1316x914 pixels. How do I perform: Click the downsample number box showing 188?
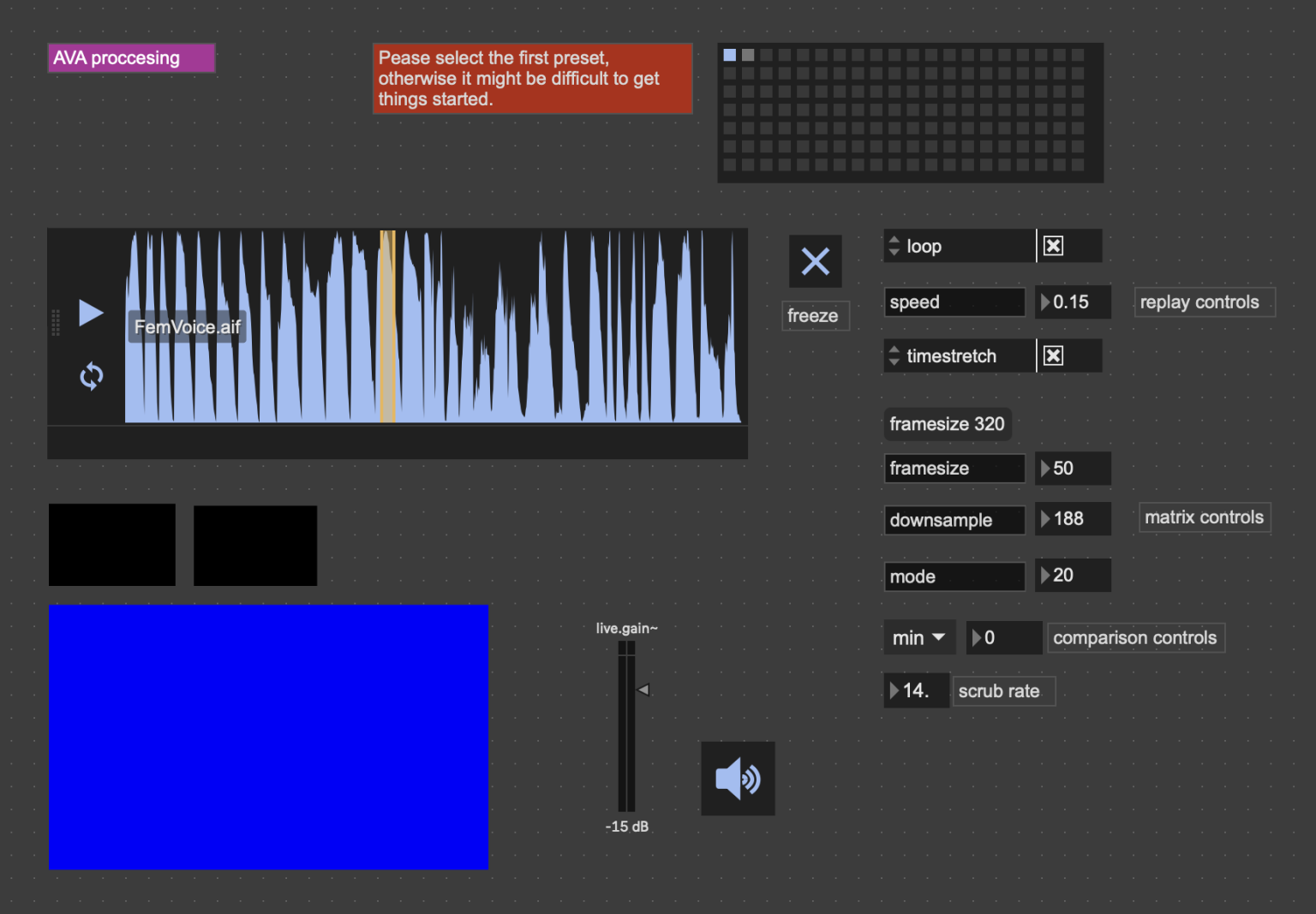tap(1073, 518)
